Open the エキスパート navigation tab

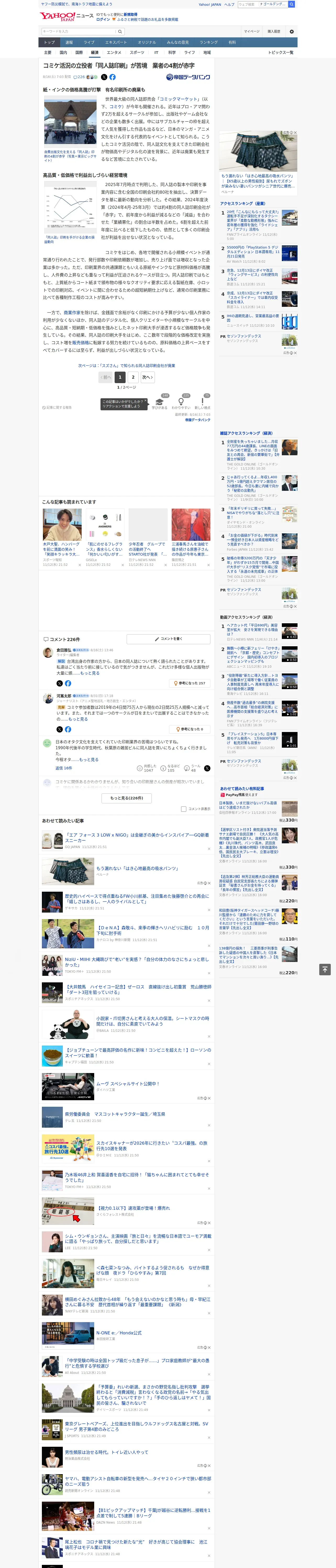point(116,43)
